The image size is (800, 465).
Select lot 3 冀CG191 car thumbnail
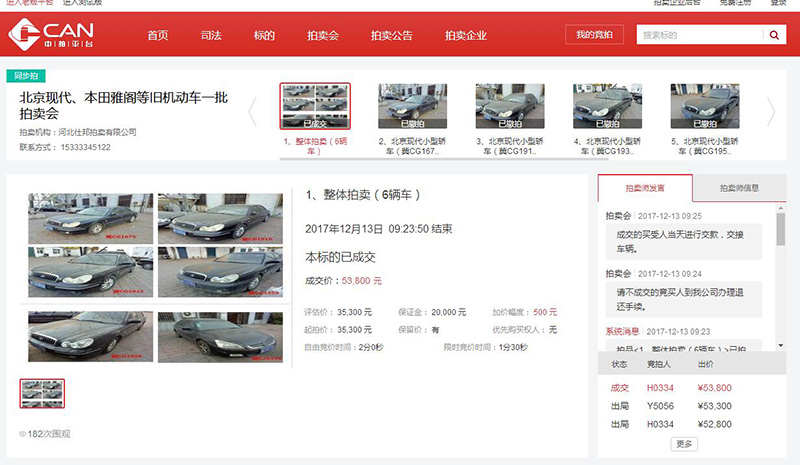510,106
